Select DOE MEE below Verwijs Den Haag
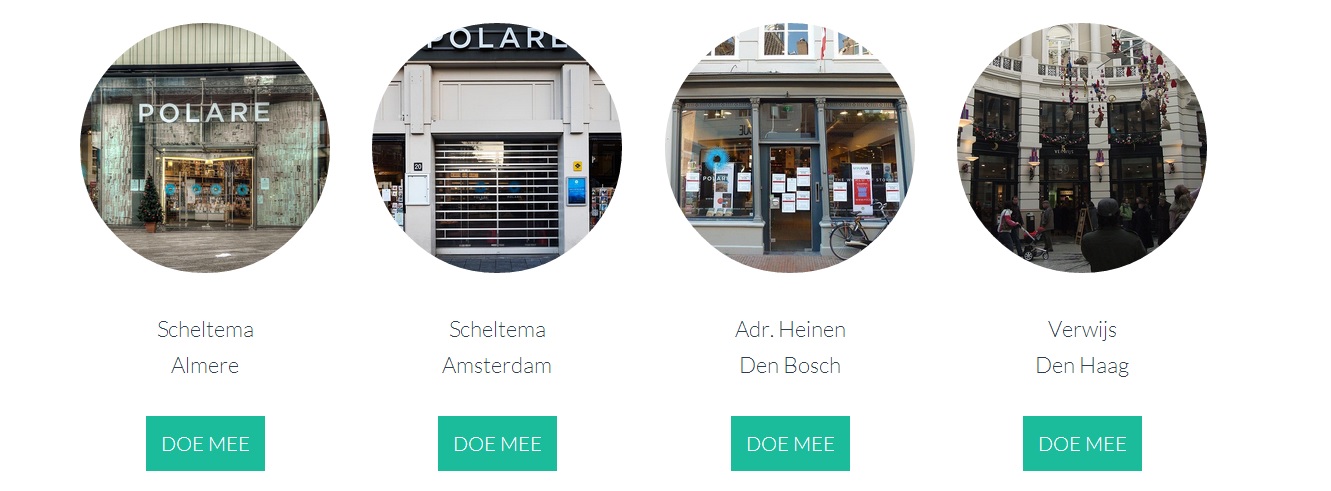 coord(1082,443)
